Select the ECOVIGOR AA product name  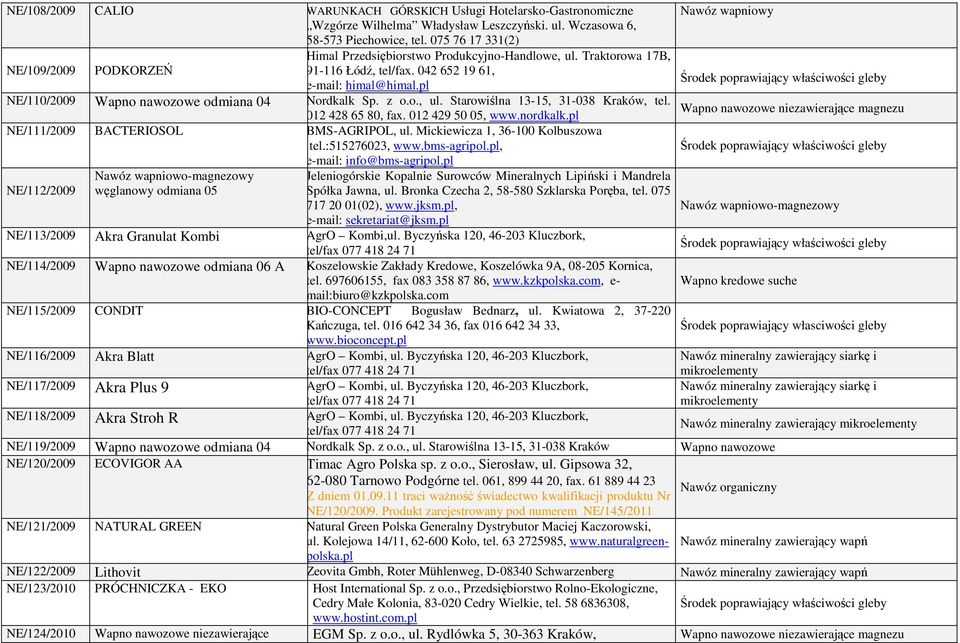[138, 464]
